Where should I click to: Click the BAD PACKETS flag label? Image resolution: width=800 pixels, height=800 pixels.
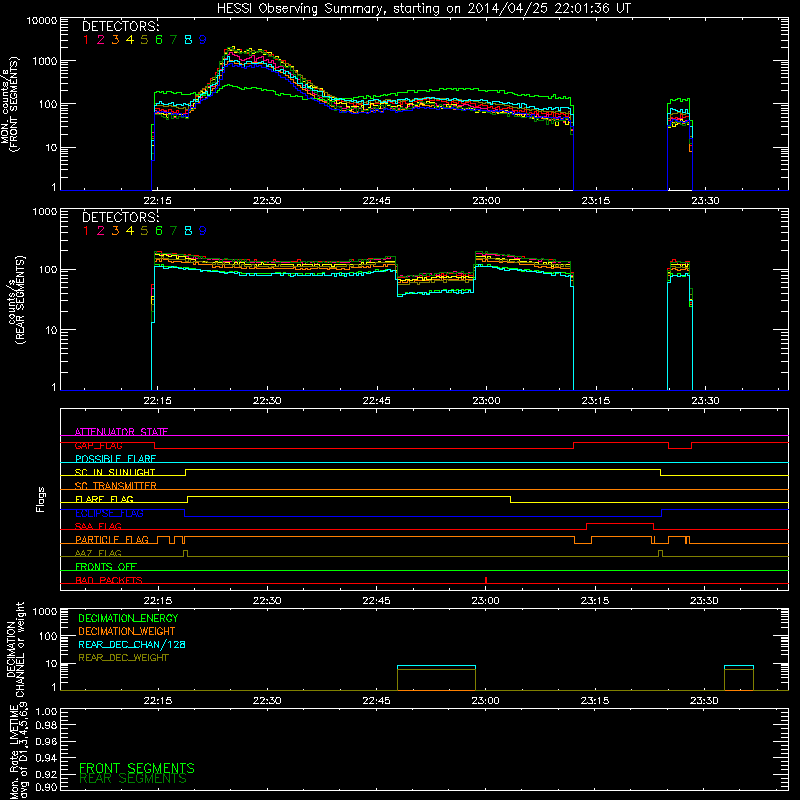coord(109,580)
